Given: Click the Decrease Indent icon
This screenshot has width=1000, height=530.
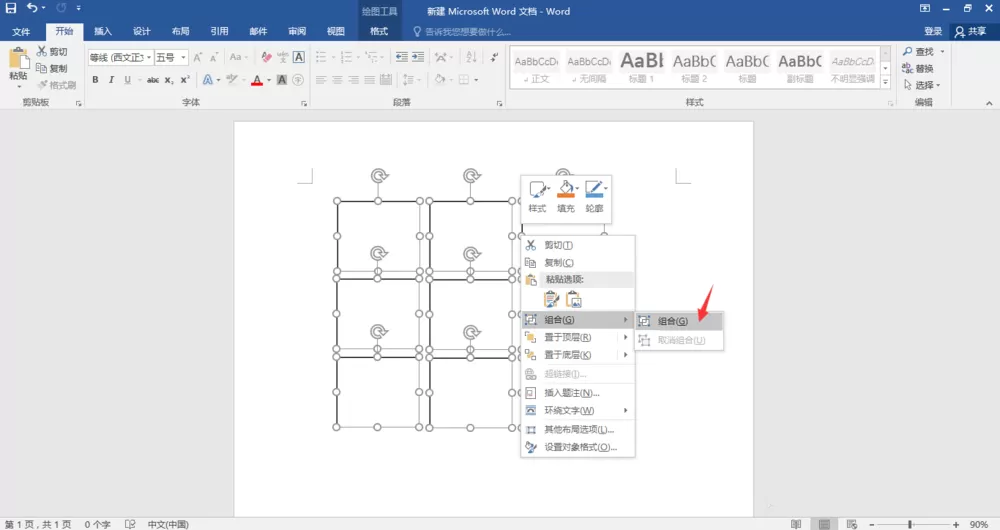Looking at the screenshot, I should point(402,57).
